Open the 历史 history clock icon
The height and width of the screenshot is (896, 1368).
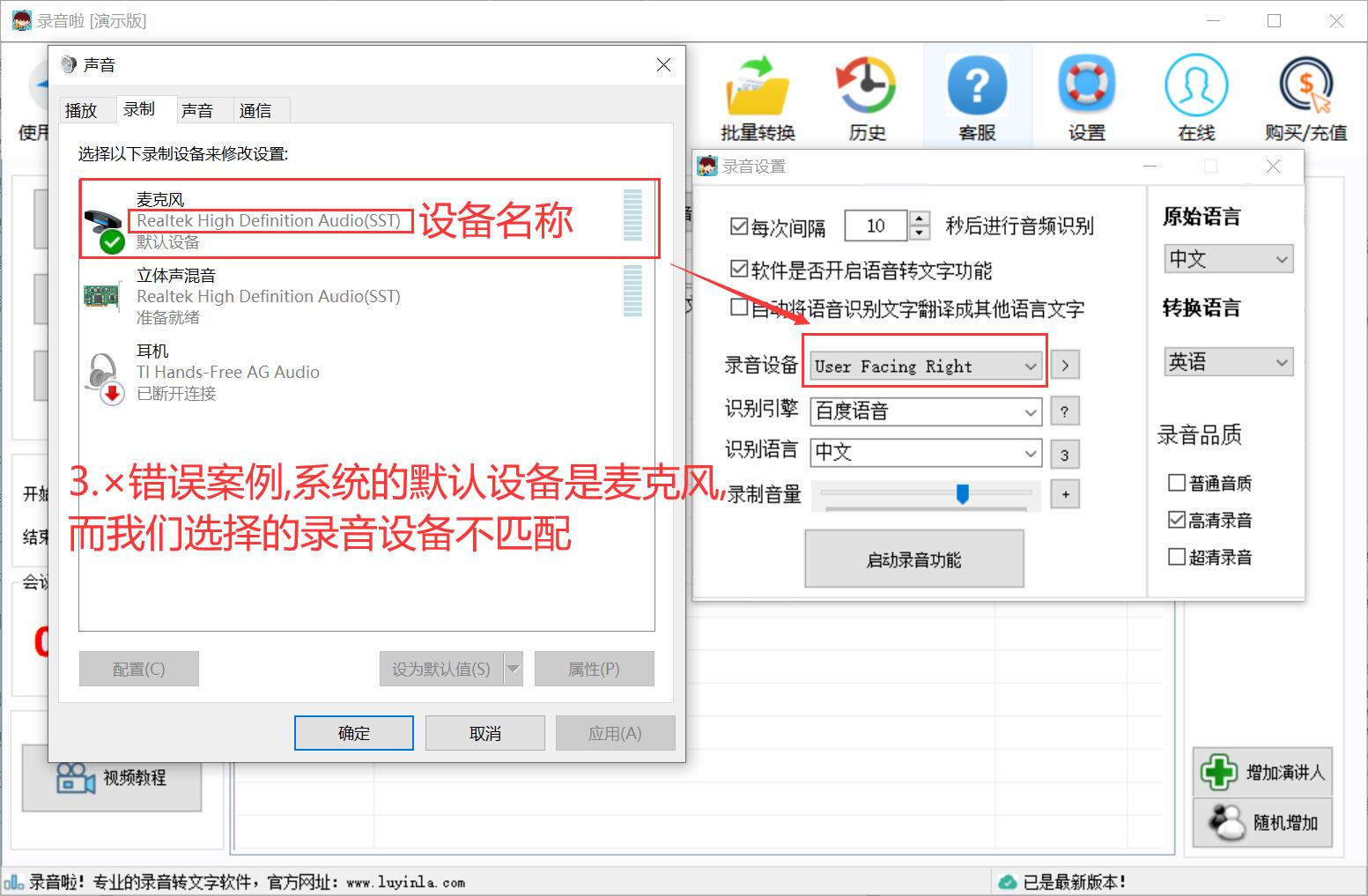pyautogui.click(x=867, y=85)
